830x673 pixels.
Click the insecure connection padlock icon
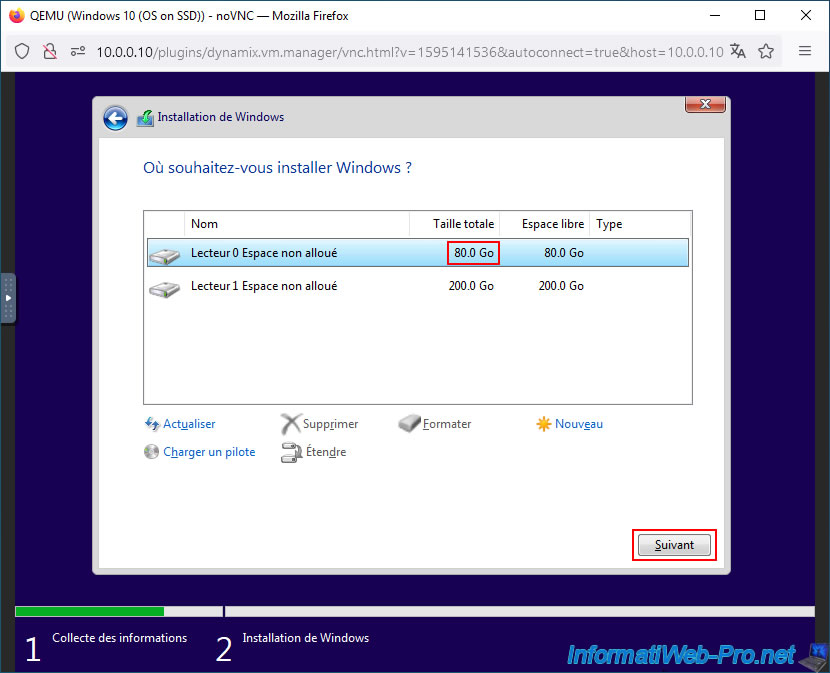click(x=50, y=51)
